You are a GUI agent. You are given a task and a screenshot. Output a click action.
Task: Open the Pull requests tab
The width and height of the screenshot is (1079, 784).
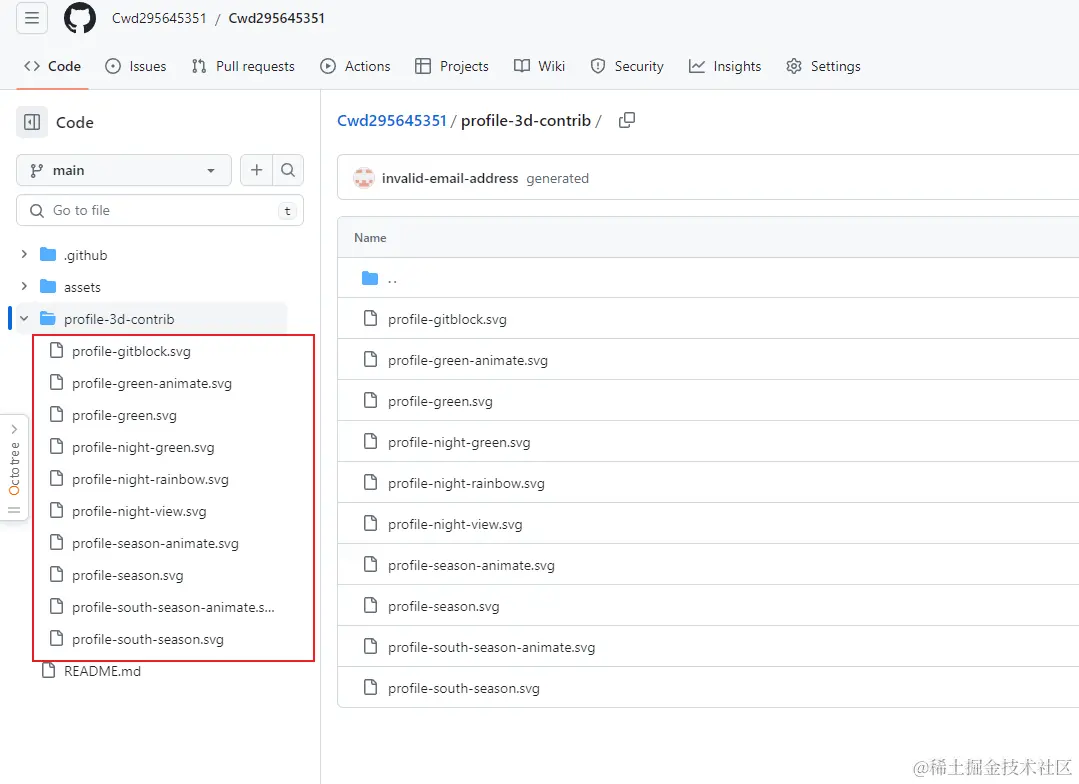tap(243, 66)
